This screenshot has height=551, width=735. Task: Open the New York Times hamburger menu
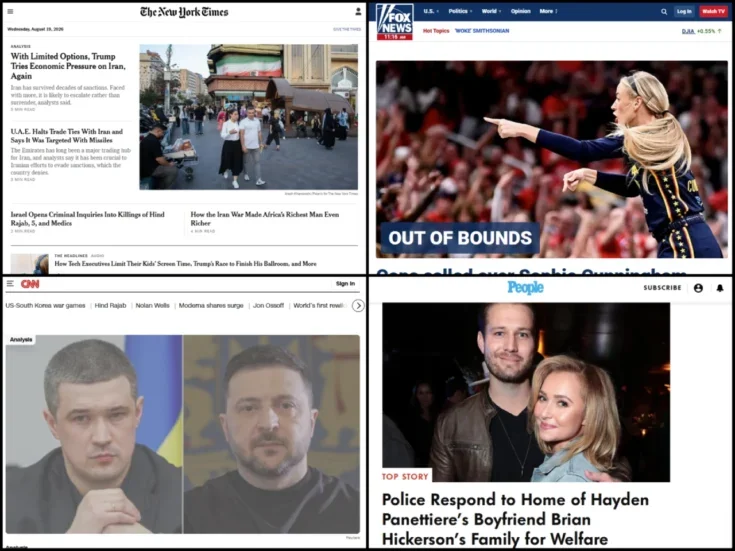10,12
